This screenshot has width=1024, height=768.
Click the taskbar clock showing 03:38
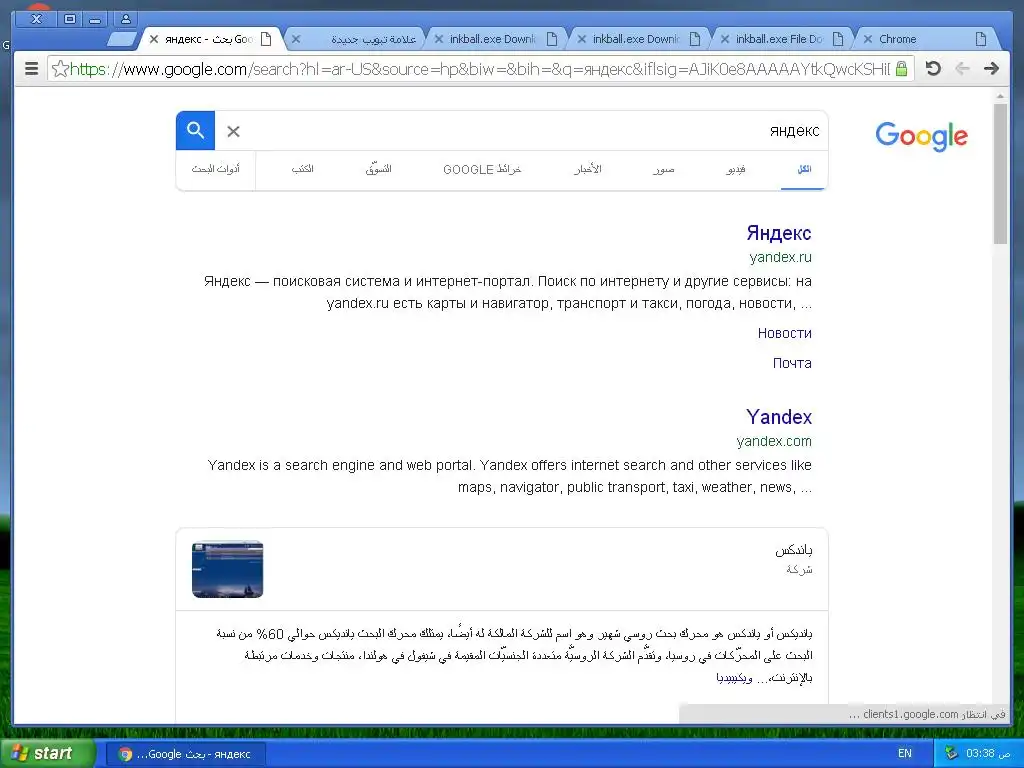tap(988, 753)
